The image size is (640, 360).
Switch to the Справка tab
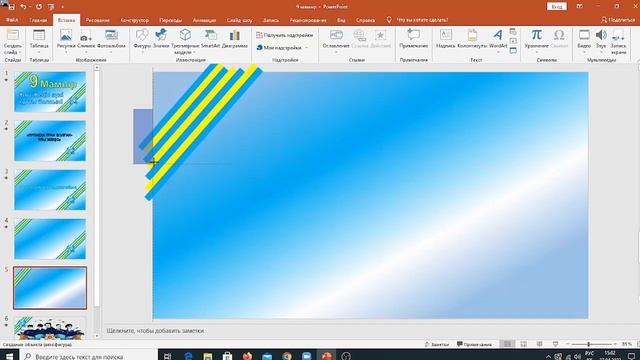pos(365,20)
